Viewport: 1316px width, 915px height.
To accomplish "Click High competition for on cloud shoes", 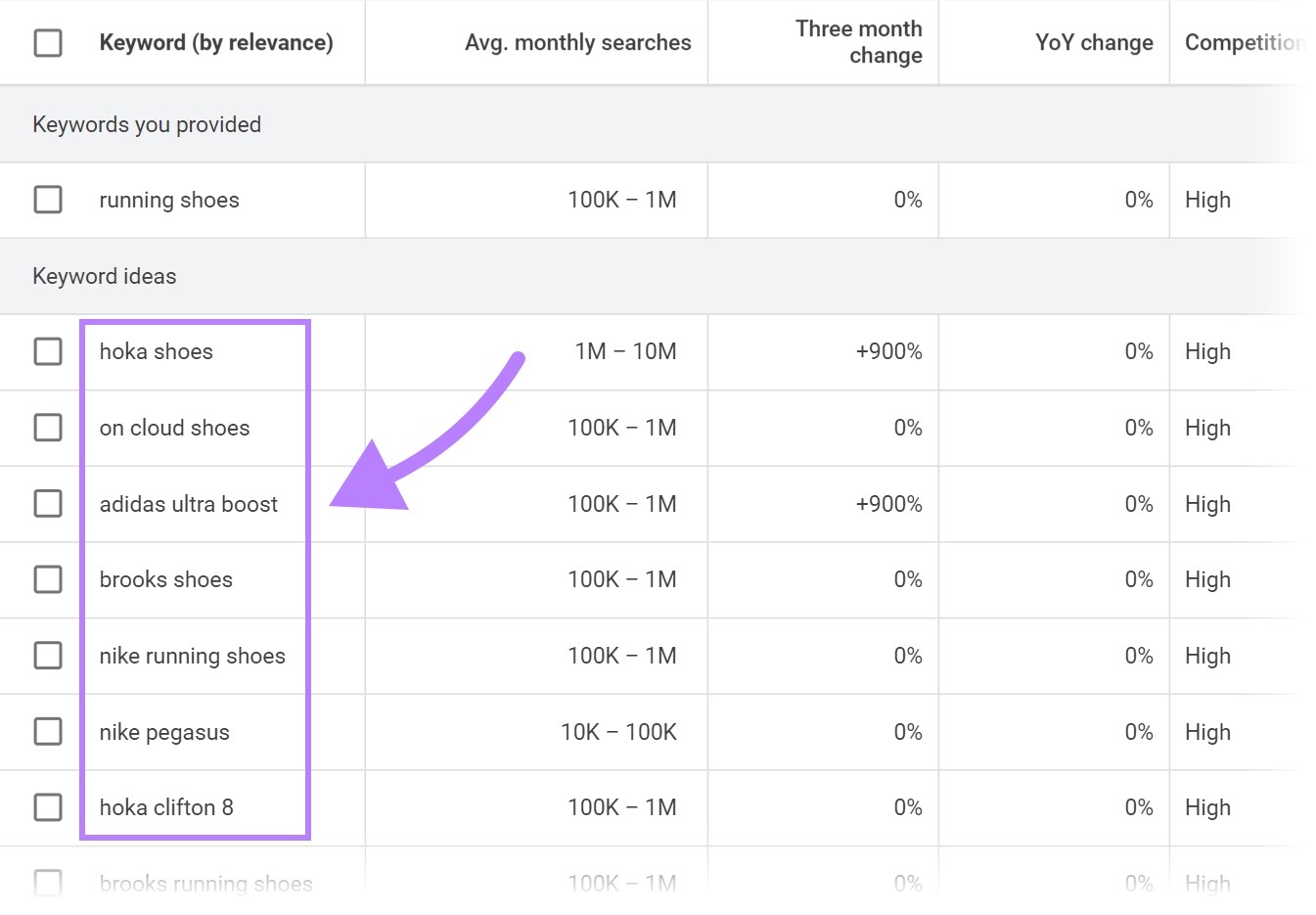I will pos(1207,428).
